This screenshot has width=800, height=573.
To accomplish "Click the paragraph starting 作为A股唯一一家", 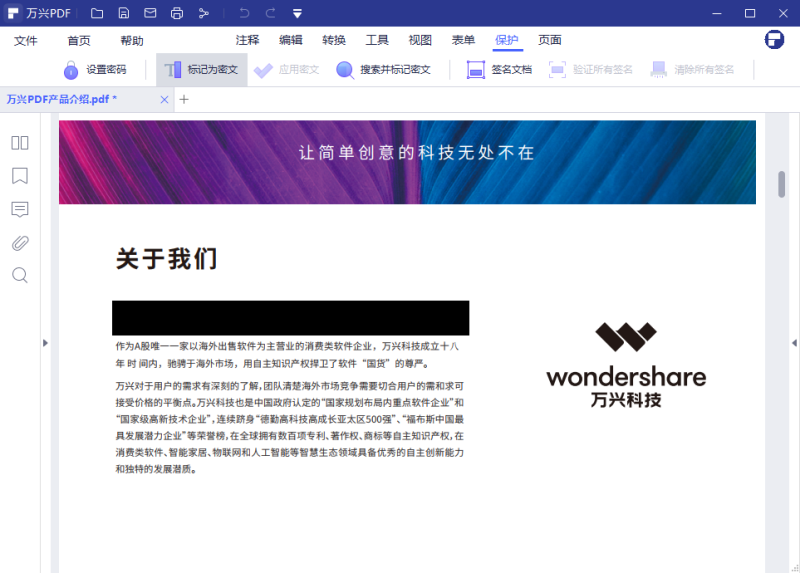I will 287,355.
